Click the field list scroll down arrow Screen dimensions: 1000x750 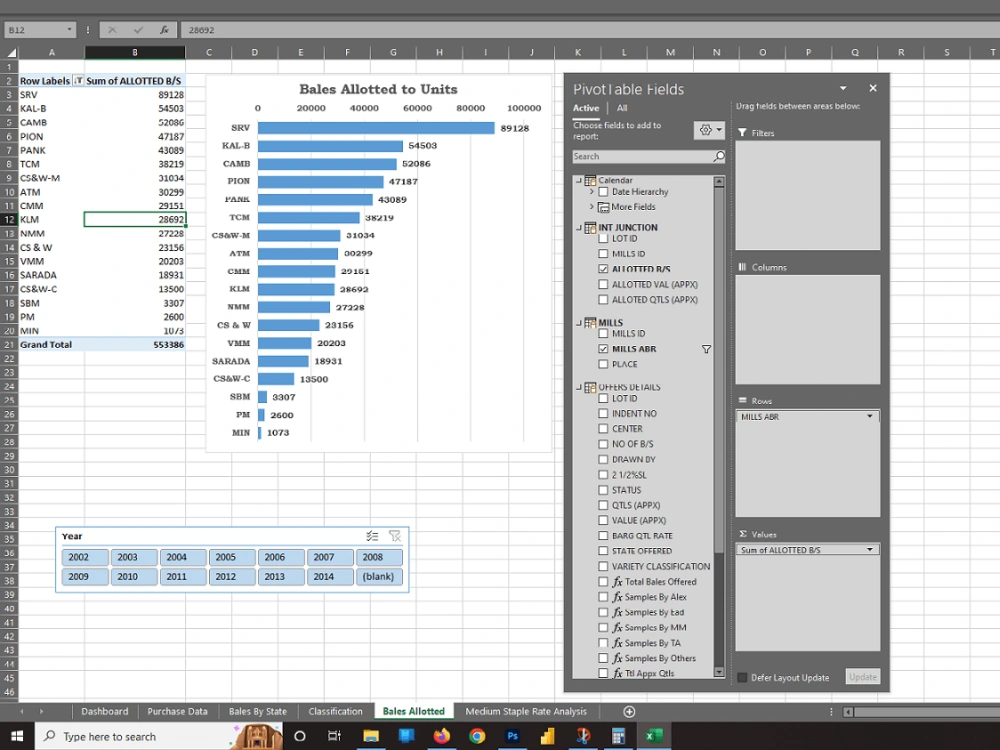click(x=719, y=672)
